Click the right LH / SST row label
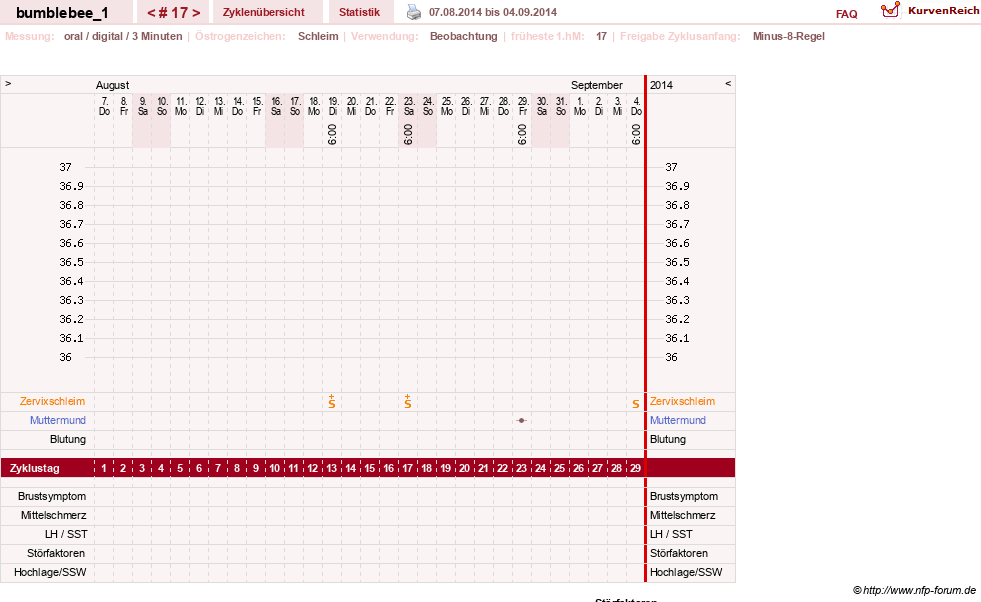The height and width of the screenshot is (602, 981). point(671,534)
